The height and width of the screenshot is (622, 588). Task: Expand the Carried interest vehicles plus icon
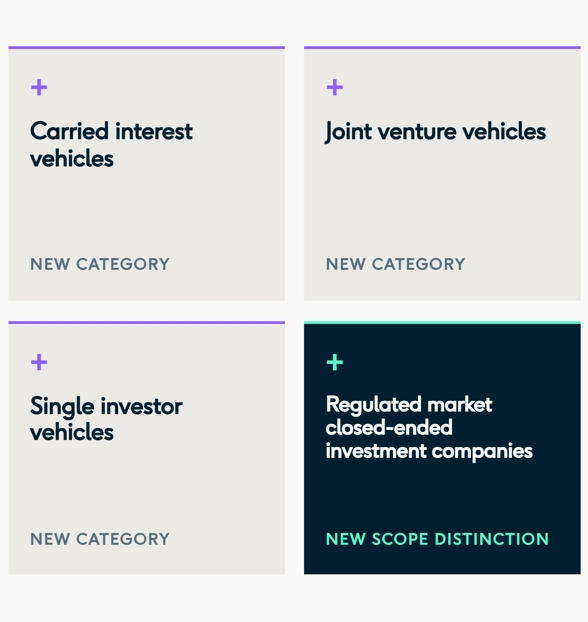(39, 87)
